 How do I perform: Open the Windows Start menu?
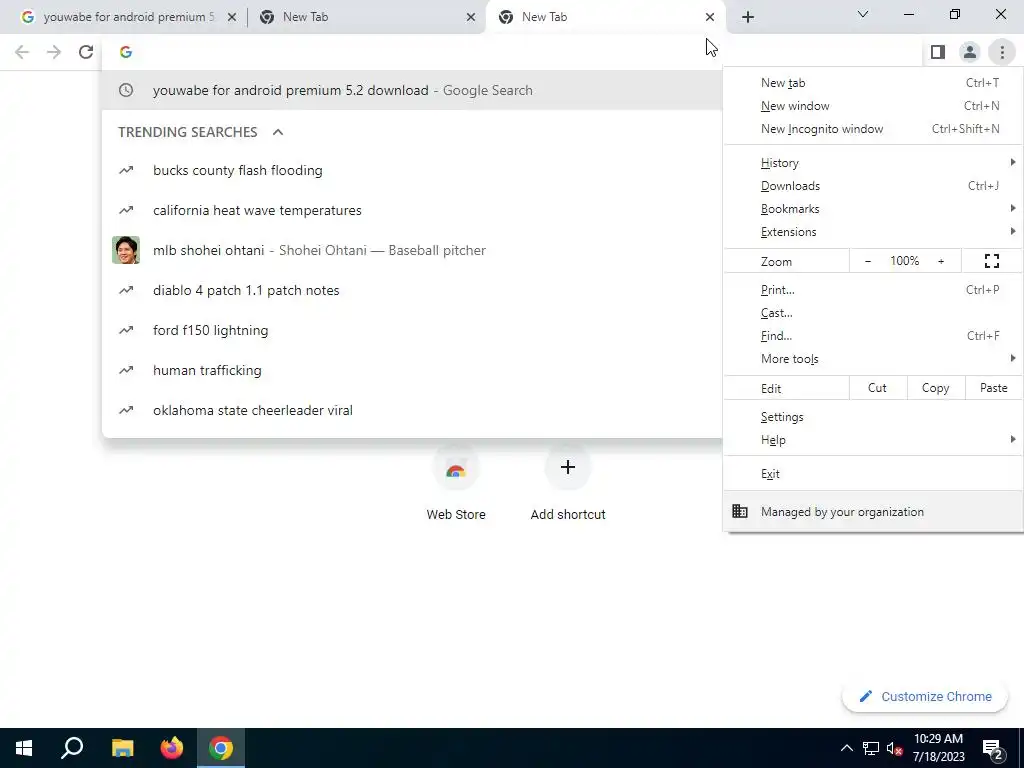24,748
